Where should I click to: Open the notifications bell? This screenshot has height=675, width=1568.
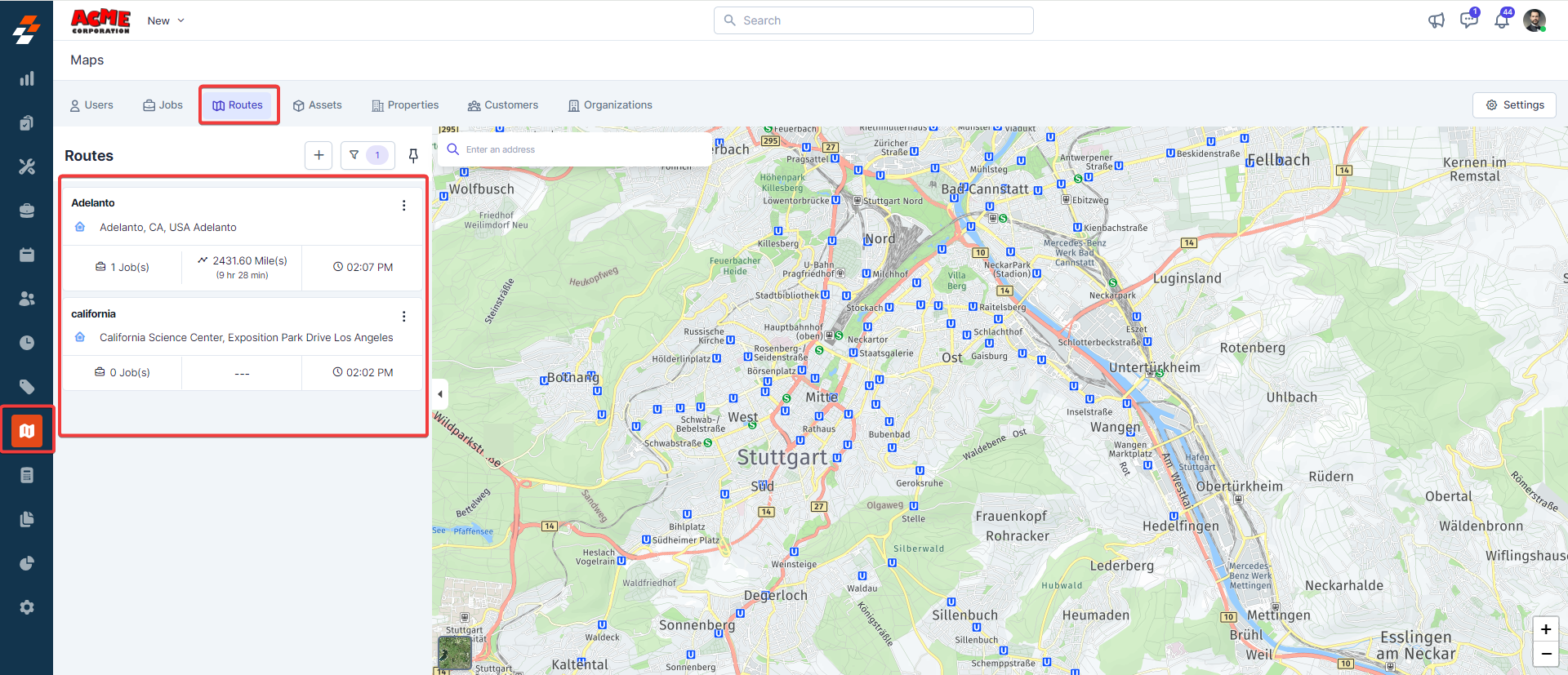click(x=1502, y=20)
